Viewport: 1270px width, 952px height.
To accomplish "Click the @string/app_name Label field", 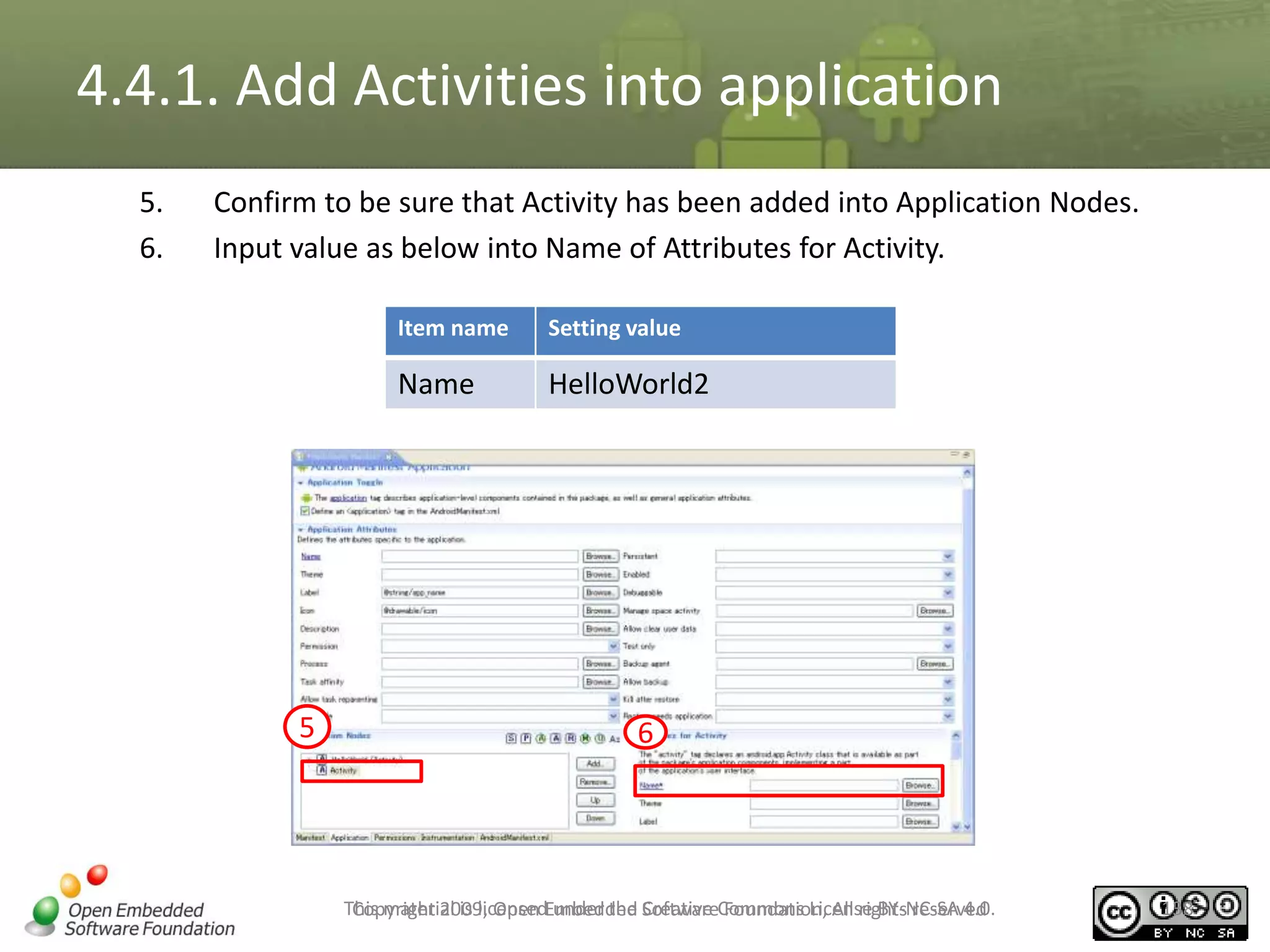I will 480,593.
